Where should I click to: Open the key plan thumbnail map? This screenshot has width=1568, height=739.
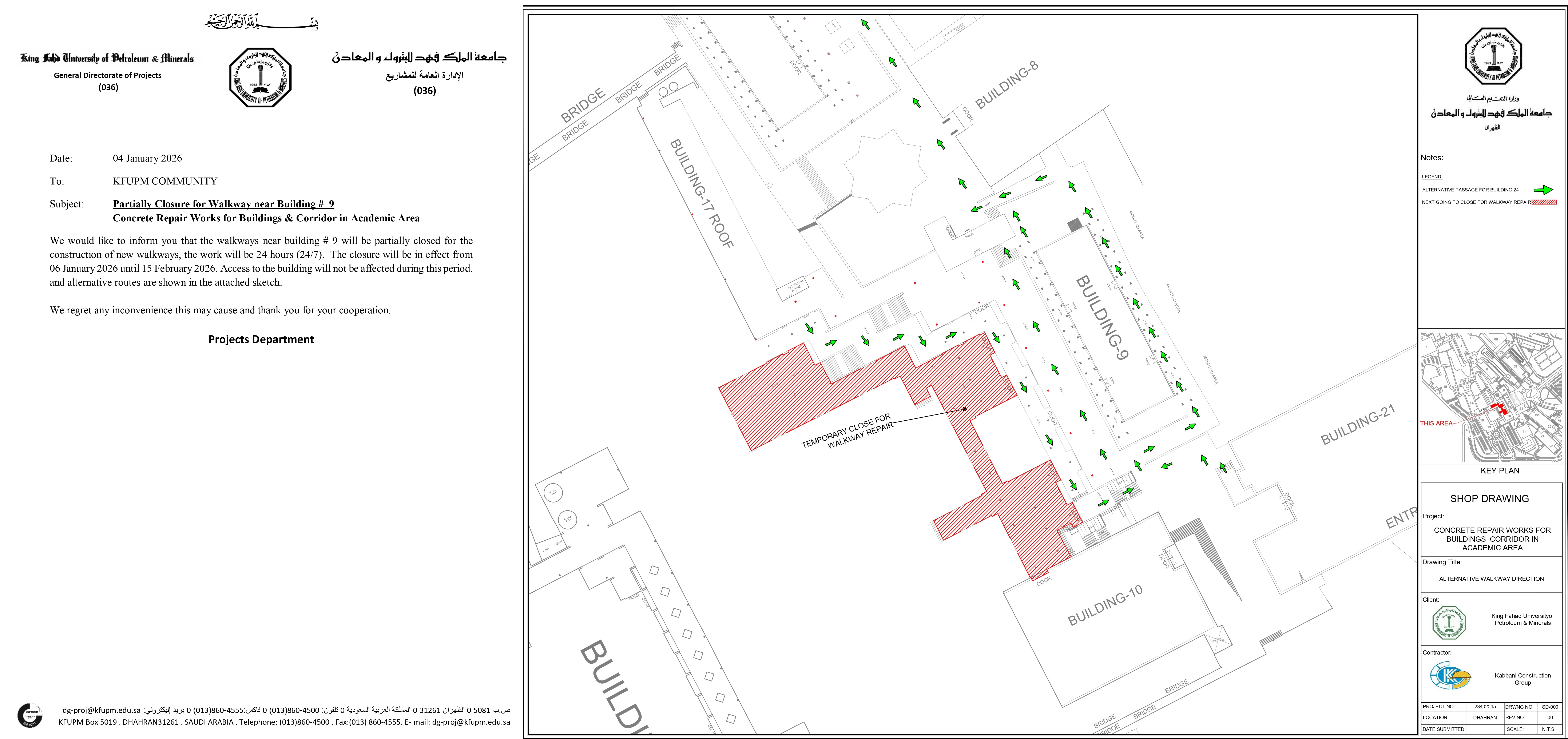[x=1491, y=397]
